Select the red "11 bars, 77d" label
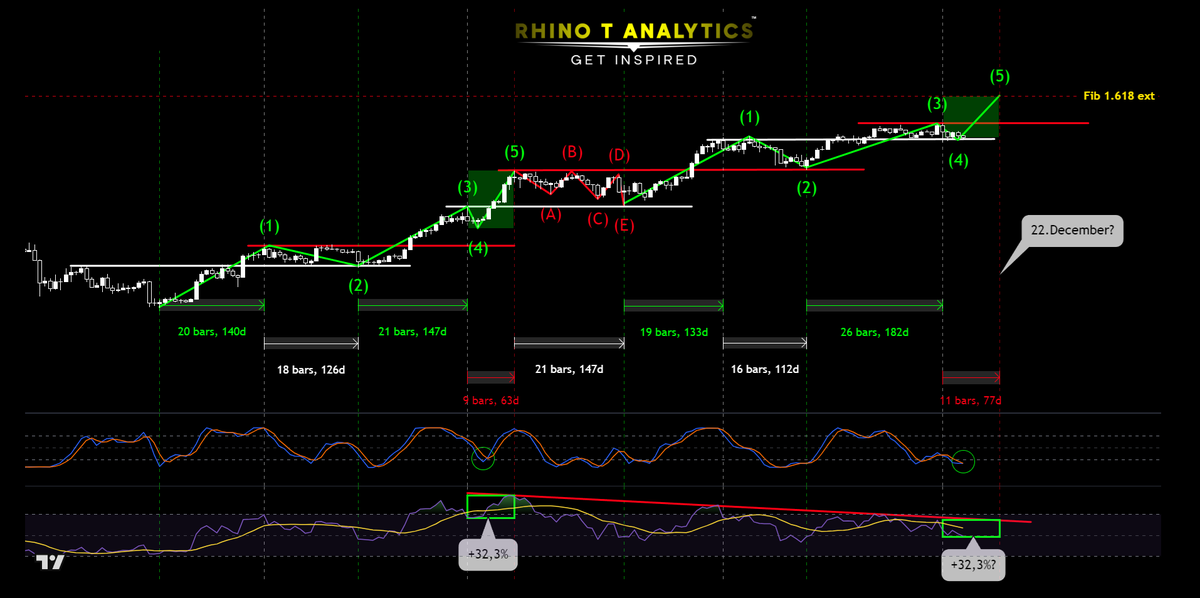This screenshot has height=598, width=1200. (x=971, y=400)
